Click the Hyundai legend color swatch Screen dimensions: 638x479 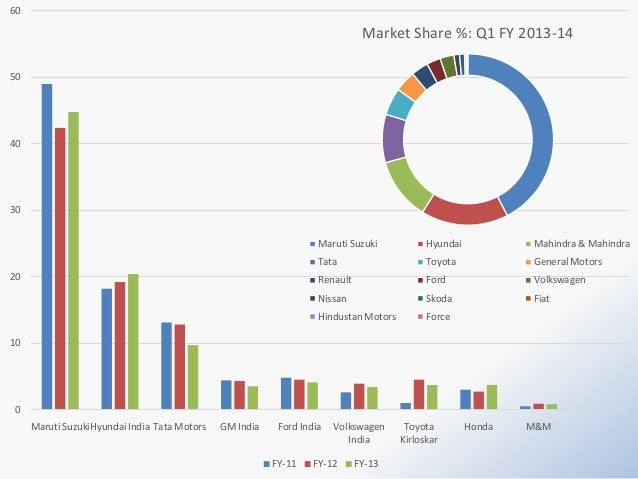click(x=421, y=244)
